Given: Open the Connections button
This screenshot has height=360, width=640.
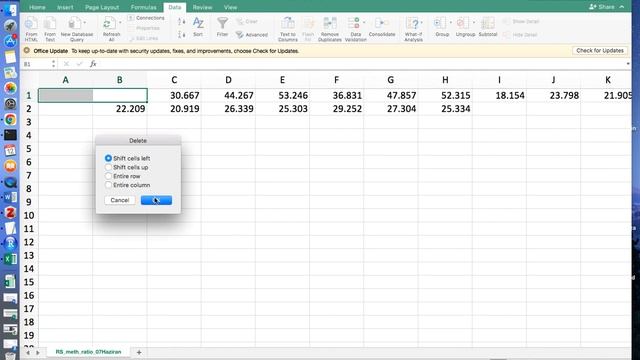Looking at the screenshot, I should [146, 18].
